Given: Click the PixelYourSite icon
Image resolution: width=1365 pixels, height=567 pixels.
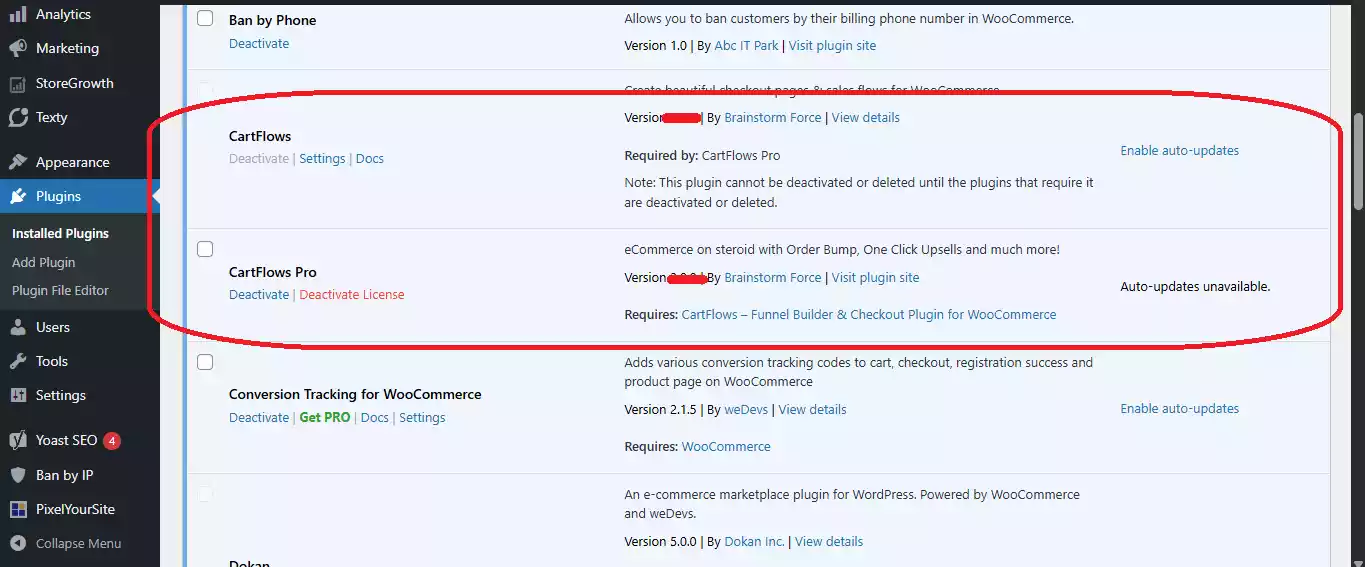Looking at the screenshot, I should tap(18, 509).
